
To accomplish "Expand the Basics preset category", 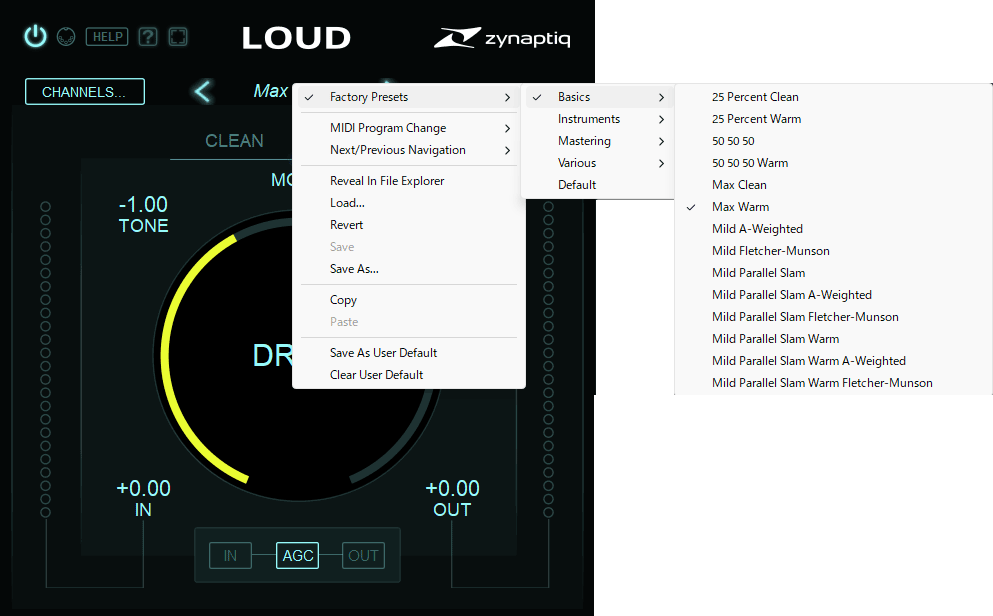I will 598,97.
